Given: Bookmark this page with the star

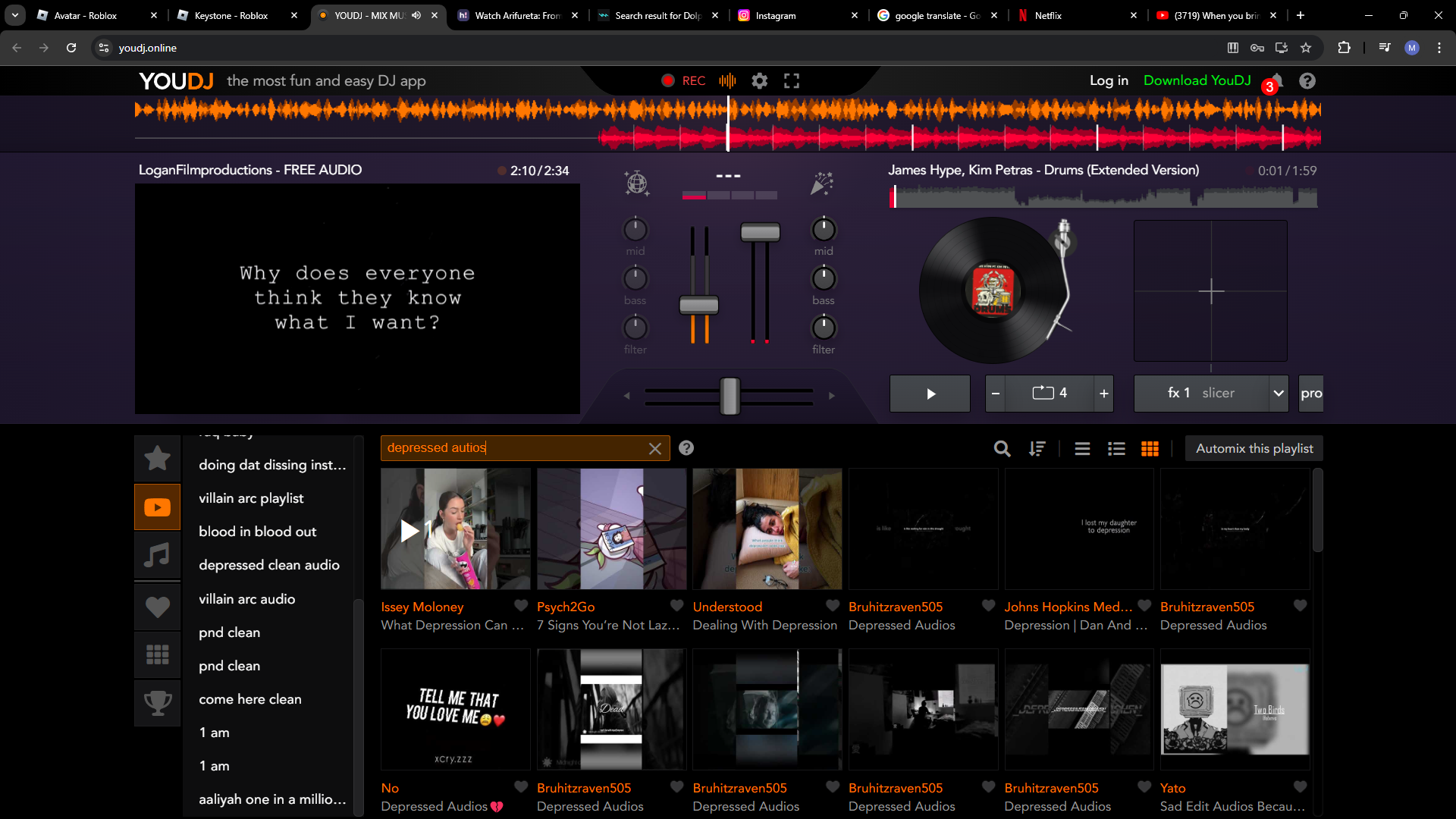Looking at the screenshot, I should tap(1306, 48).
